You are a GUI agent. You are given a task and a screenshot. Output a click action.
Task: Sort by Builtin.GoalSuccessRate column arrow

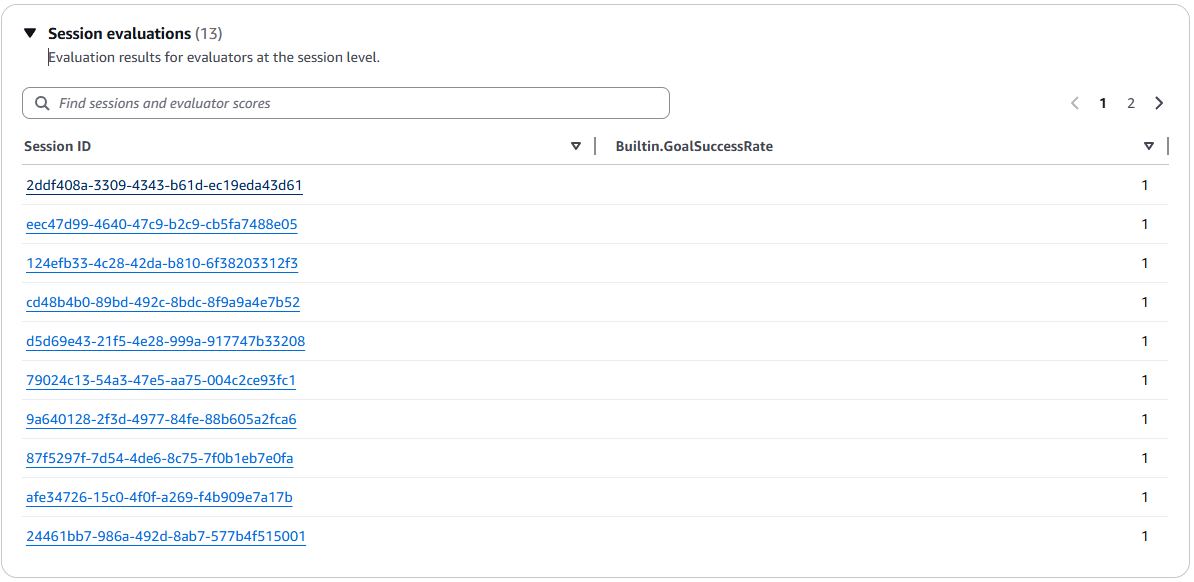[x=1149, y=146]
